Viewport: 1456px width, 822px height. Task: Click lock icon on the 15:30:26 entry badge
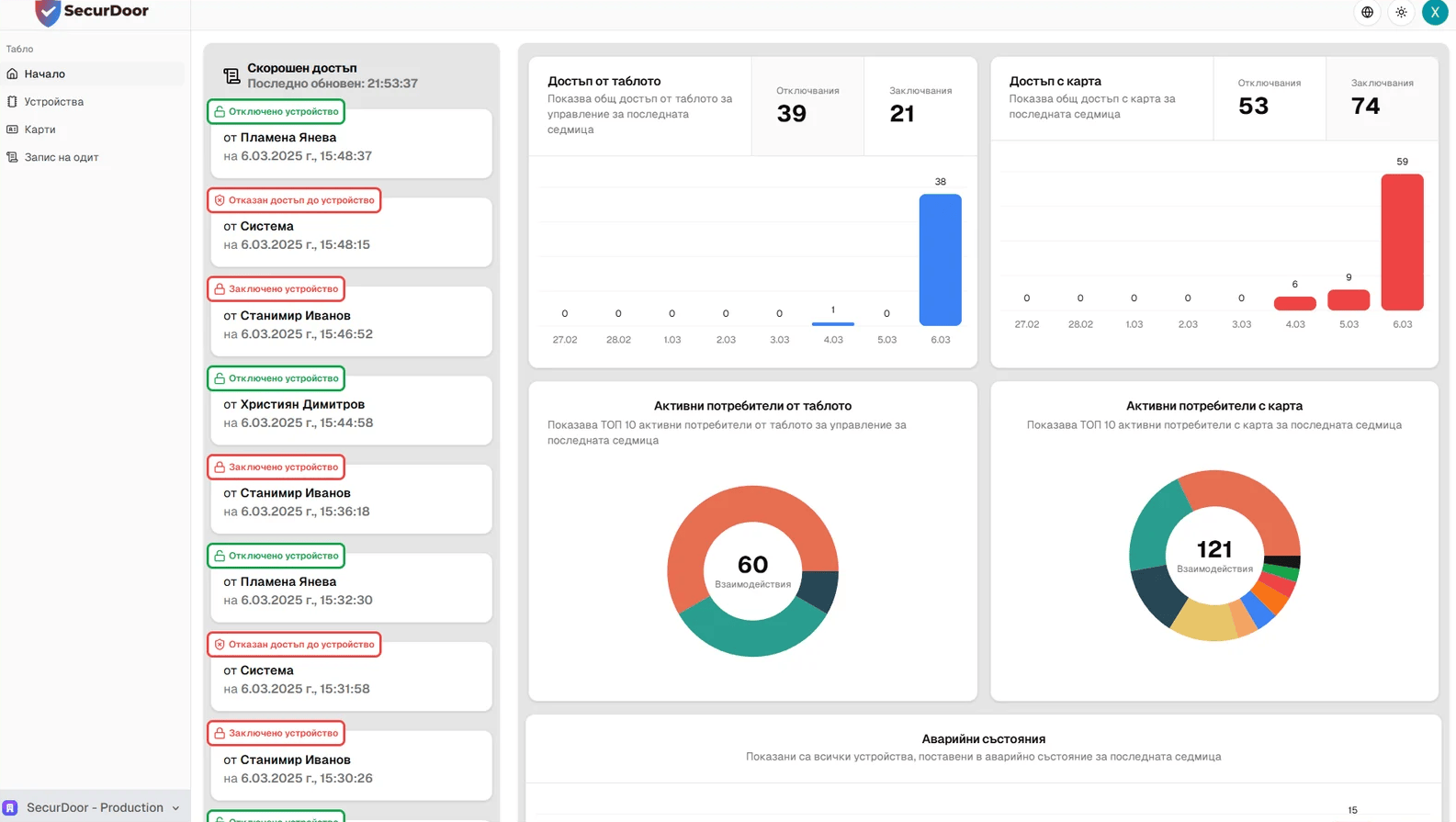[x=220, y=733]
